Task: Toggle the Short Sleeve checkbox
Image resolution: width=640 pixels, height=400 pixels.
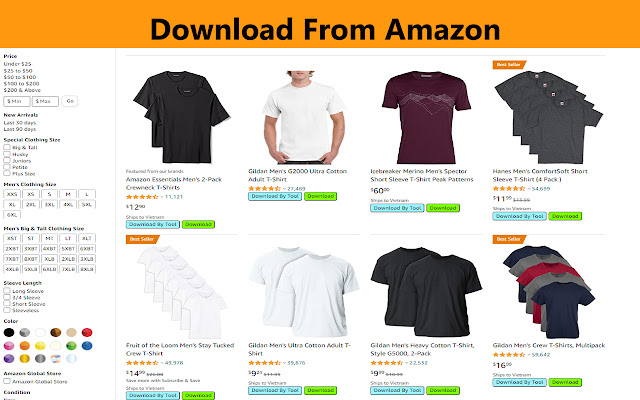Action: tap(7, 304)
